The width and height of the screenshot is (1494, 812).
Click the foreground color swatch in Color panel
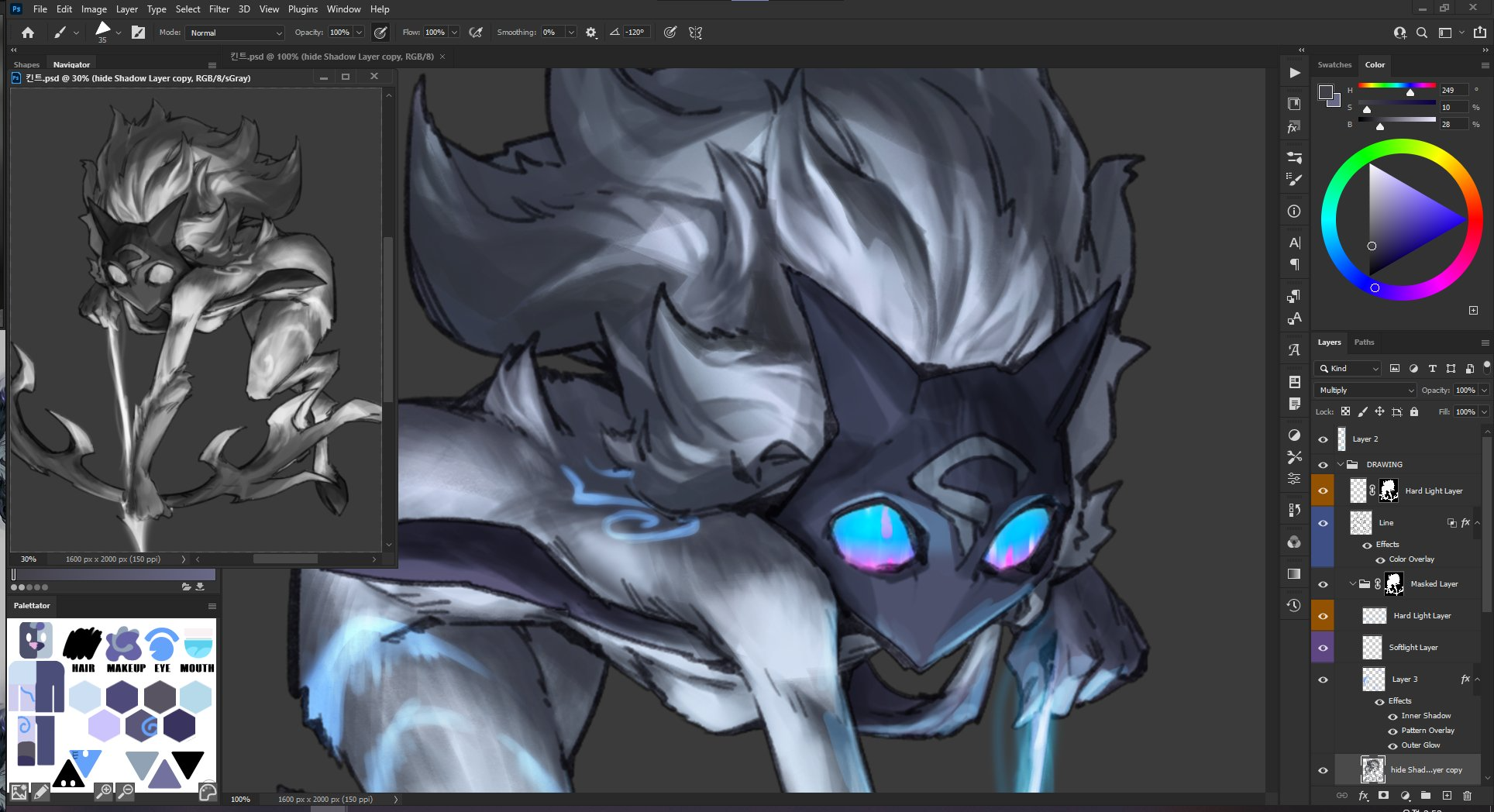pos(1325,92)
